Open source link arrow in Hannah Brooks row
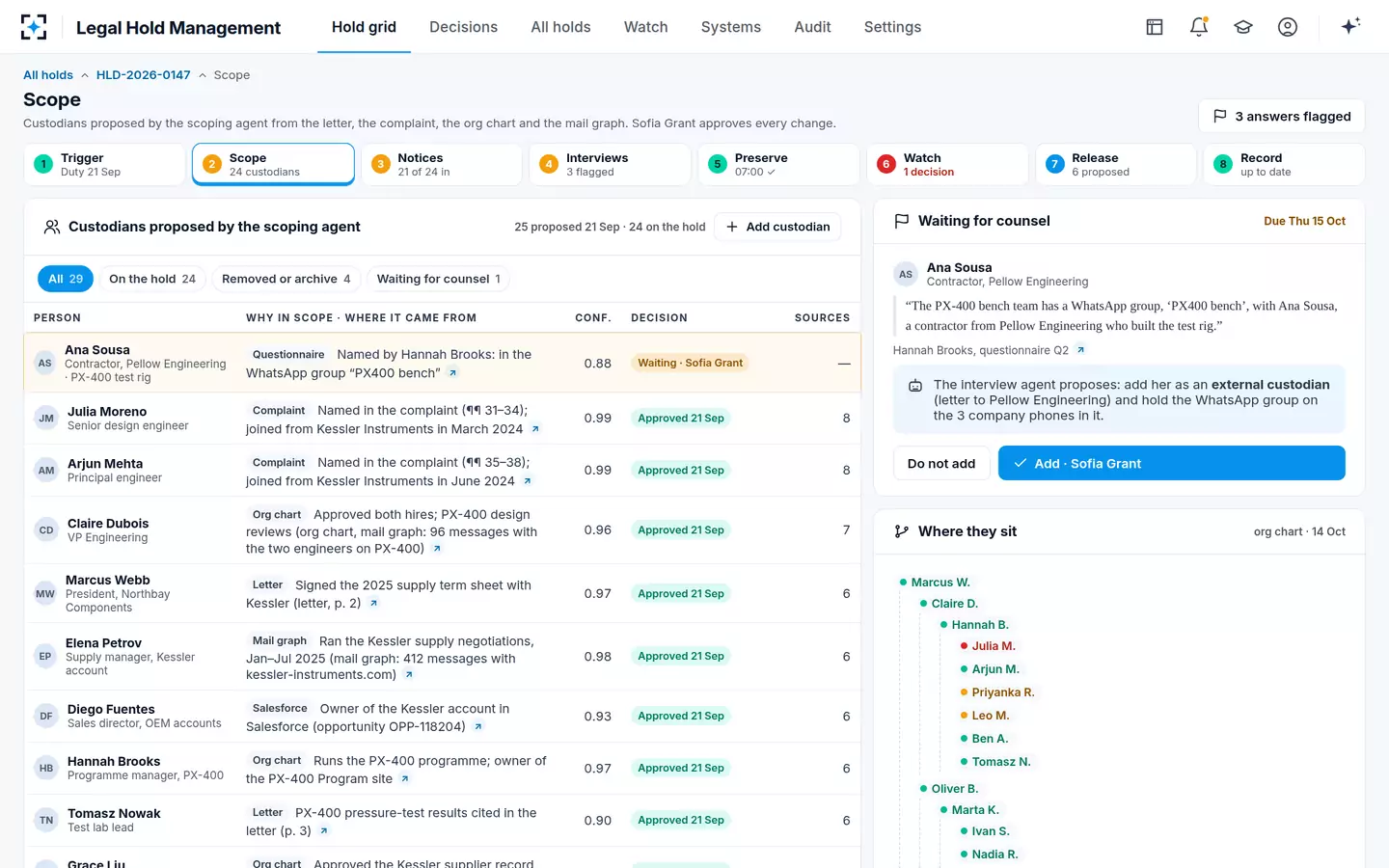Screen dimensions: 1389x868 pyautogui.click(x=405, y=779)
